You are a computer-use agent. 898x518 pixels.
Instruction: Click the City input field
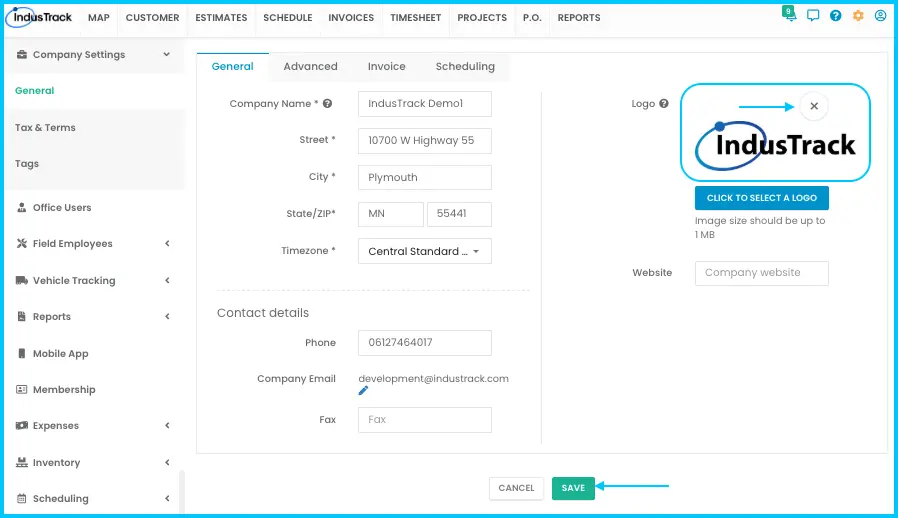pyautogui.click(x=424, y=177)
